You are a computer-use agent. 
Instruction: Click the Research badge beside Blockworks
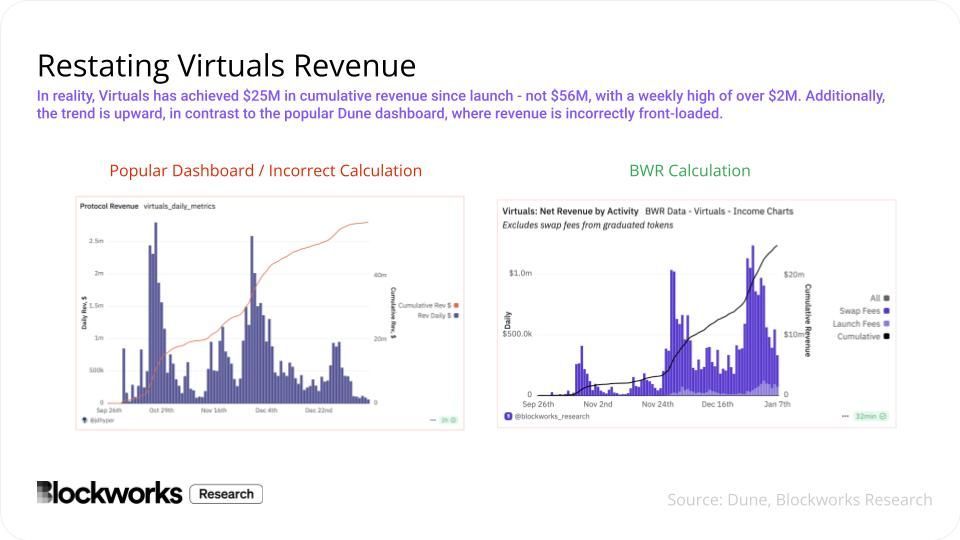pyautogui.click(x=226, y=494)
